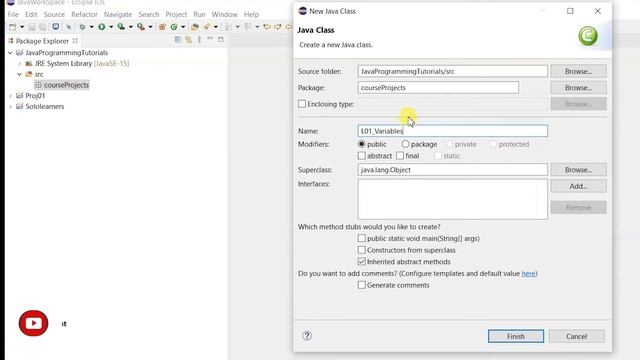Toggle the Enclosing type checkbox
The image size is (640, 360).
(302, 104)
